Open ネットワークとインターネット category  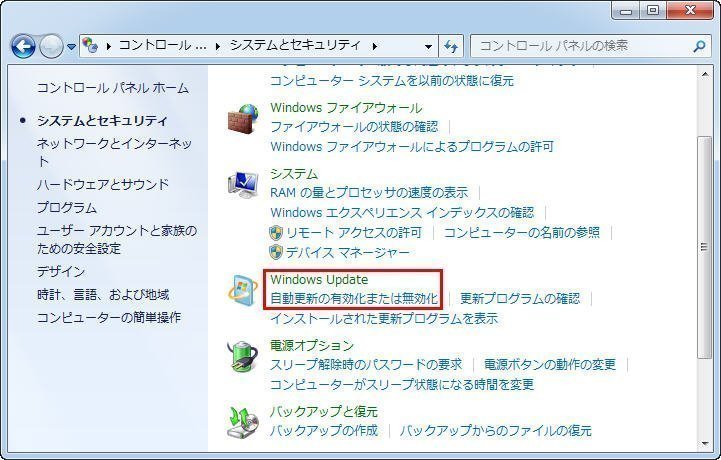pyautogui.click(x=114, y=152)
